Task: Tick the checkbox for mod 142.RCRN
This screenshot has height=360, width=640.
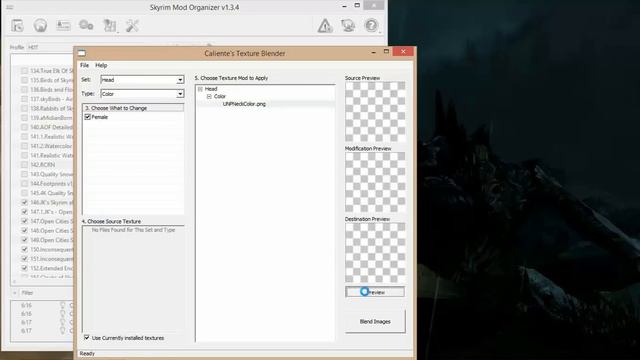Action: click(24, 164)
